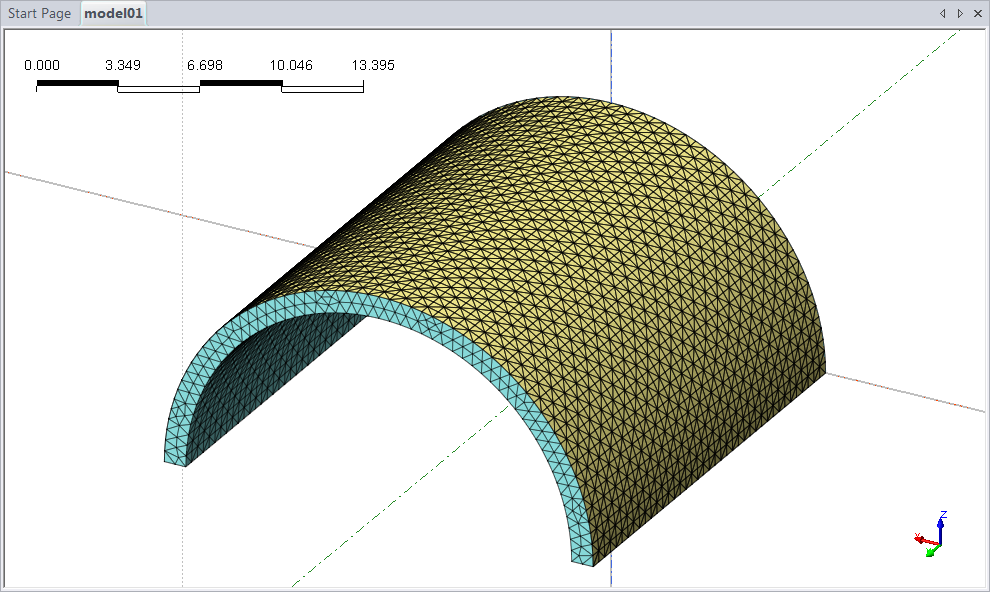Click the 13.395 scale bar label
990x592 pixels.
pos(373,66)
